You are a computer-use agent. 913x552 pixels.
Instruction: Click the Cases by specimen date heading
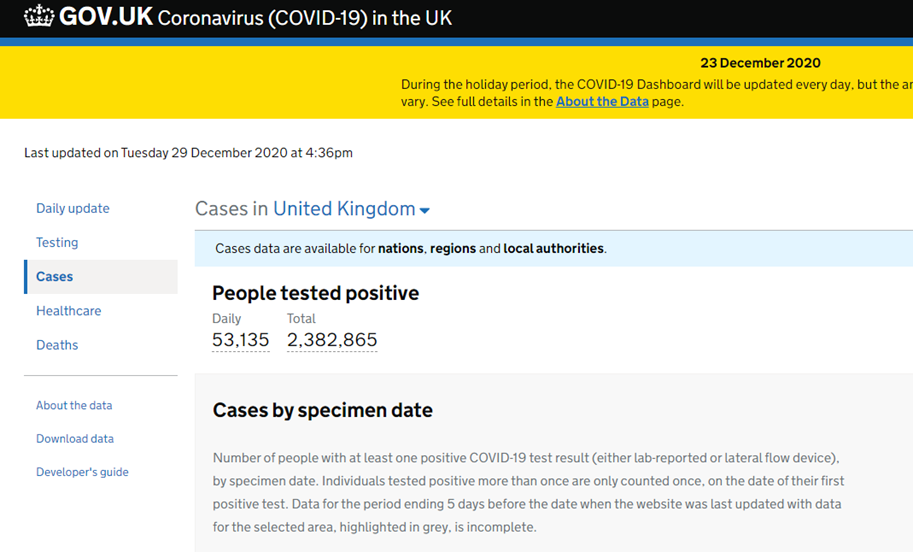point(323,410)
